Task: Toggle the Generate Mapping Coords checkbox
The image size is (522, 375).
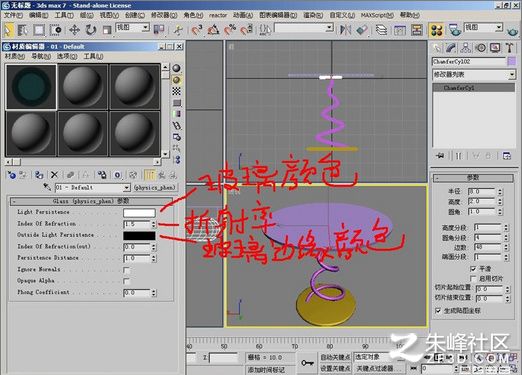Action: click(438, 311)
